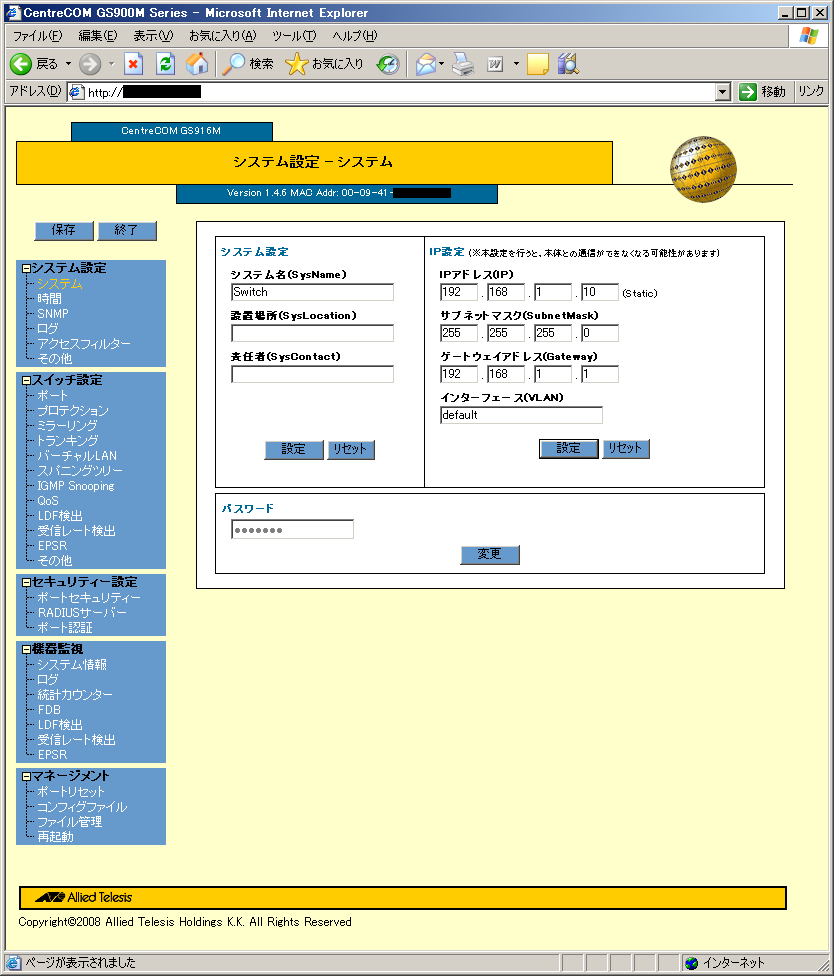
Task: Open Mail button dropdown arrow
Action: click(441, 63)
